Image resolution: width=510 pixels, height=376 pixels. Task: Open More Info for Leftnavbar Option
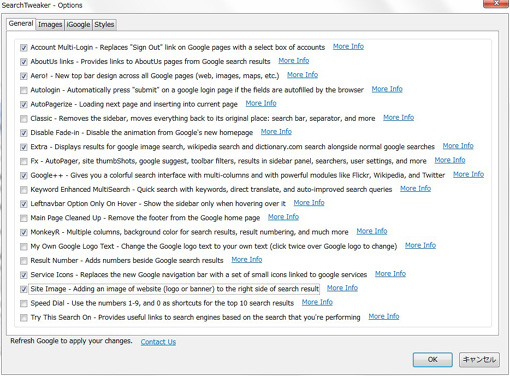309,203
